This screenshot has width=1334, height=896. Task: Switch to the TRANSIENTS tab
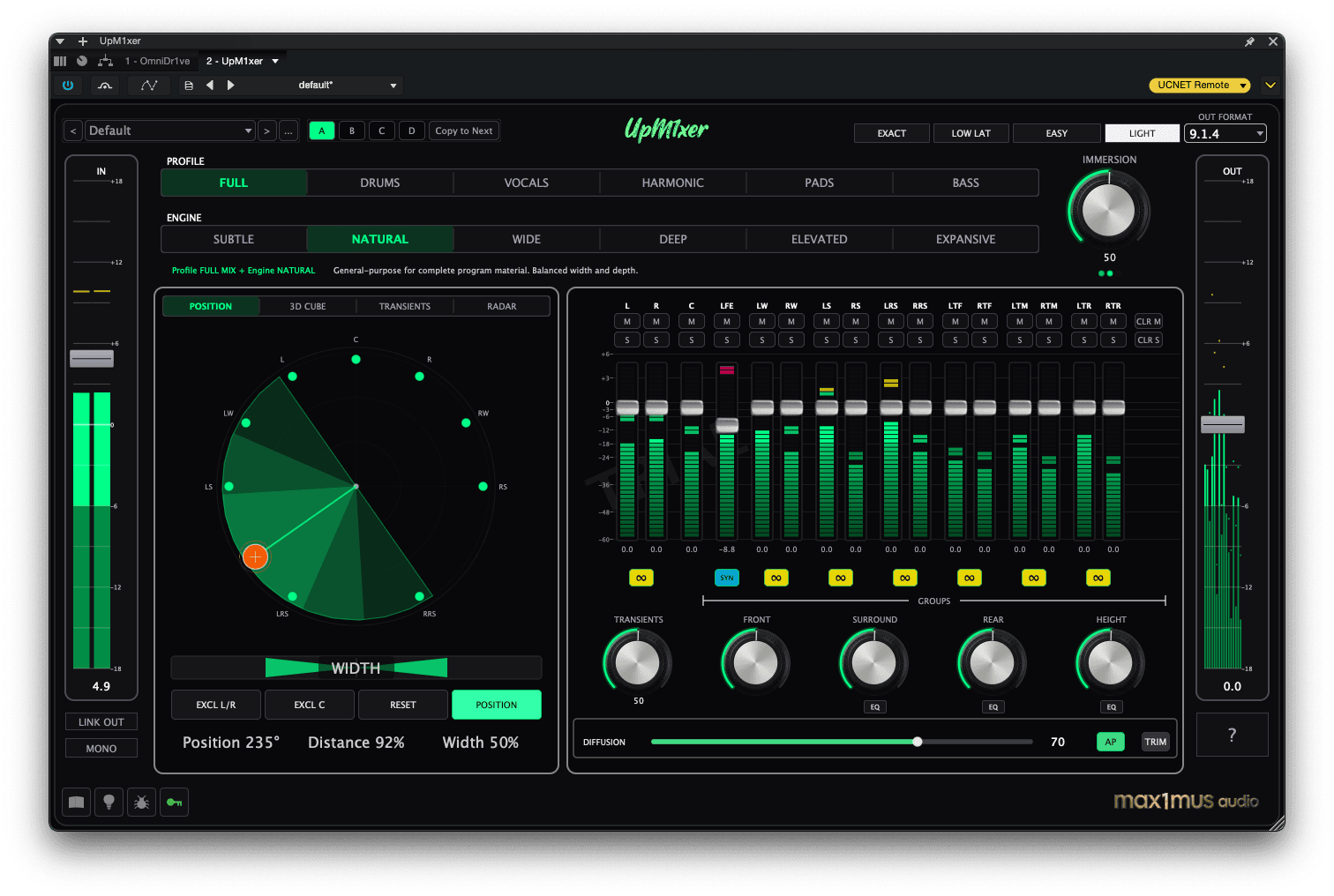pos(405,306)
